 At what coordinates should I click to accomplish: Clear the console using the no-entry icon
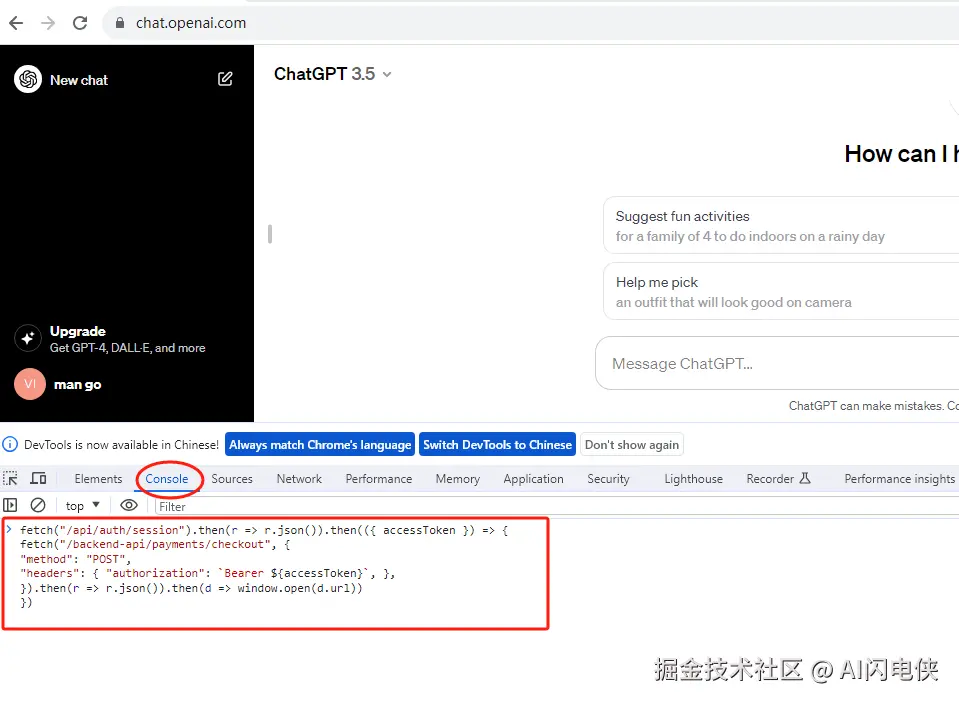(38, 505)
